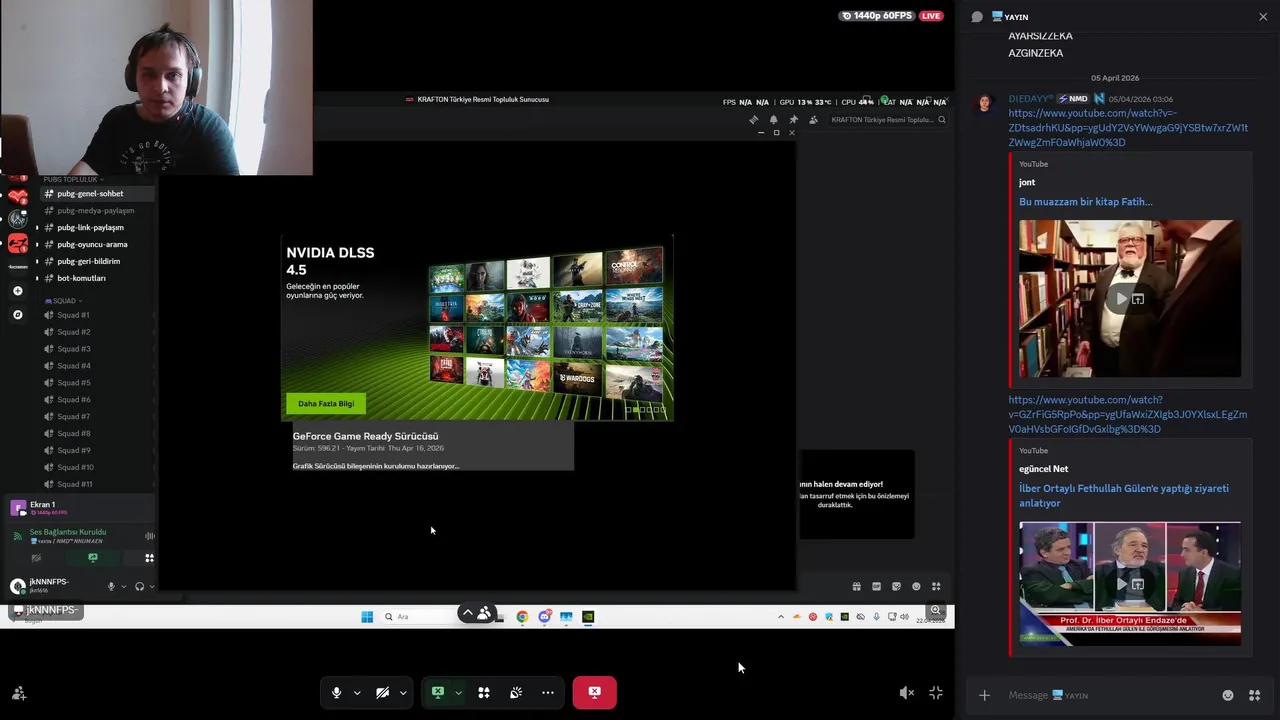The width and height of the screenshot is (1280, 720).
Task: Open microphone options arrow beside mic button
Action: pos(357,692)
